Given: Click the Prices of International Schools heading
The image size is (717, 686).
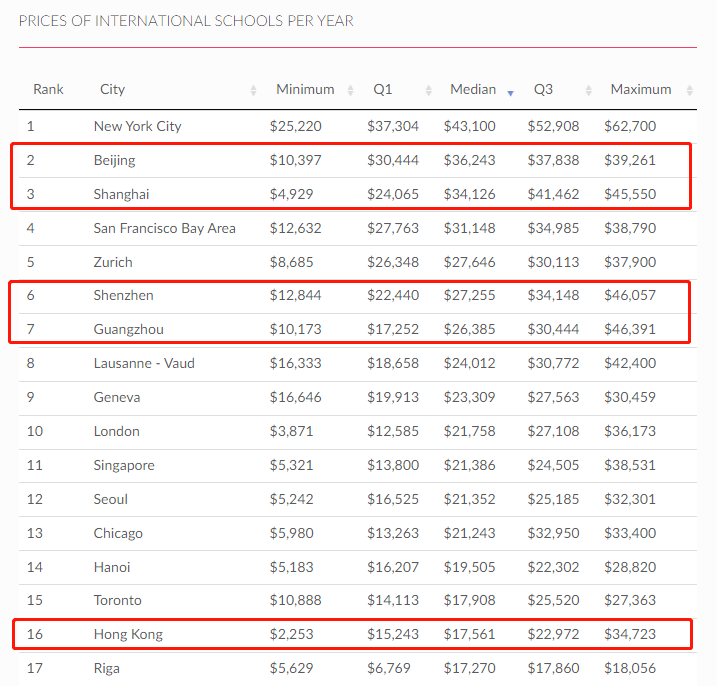Looking at the screenshot, I should [x=186, y=21].
